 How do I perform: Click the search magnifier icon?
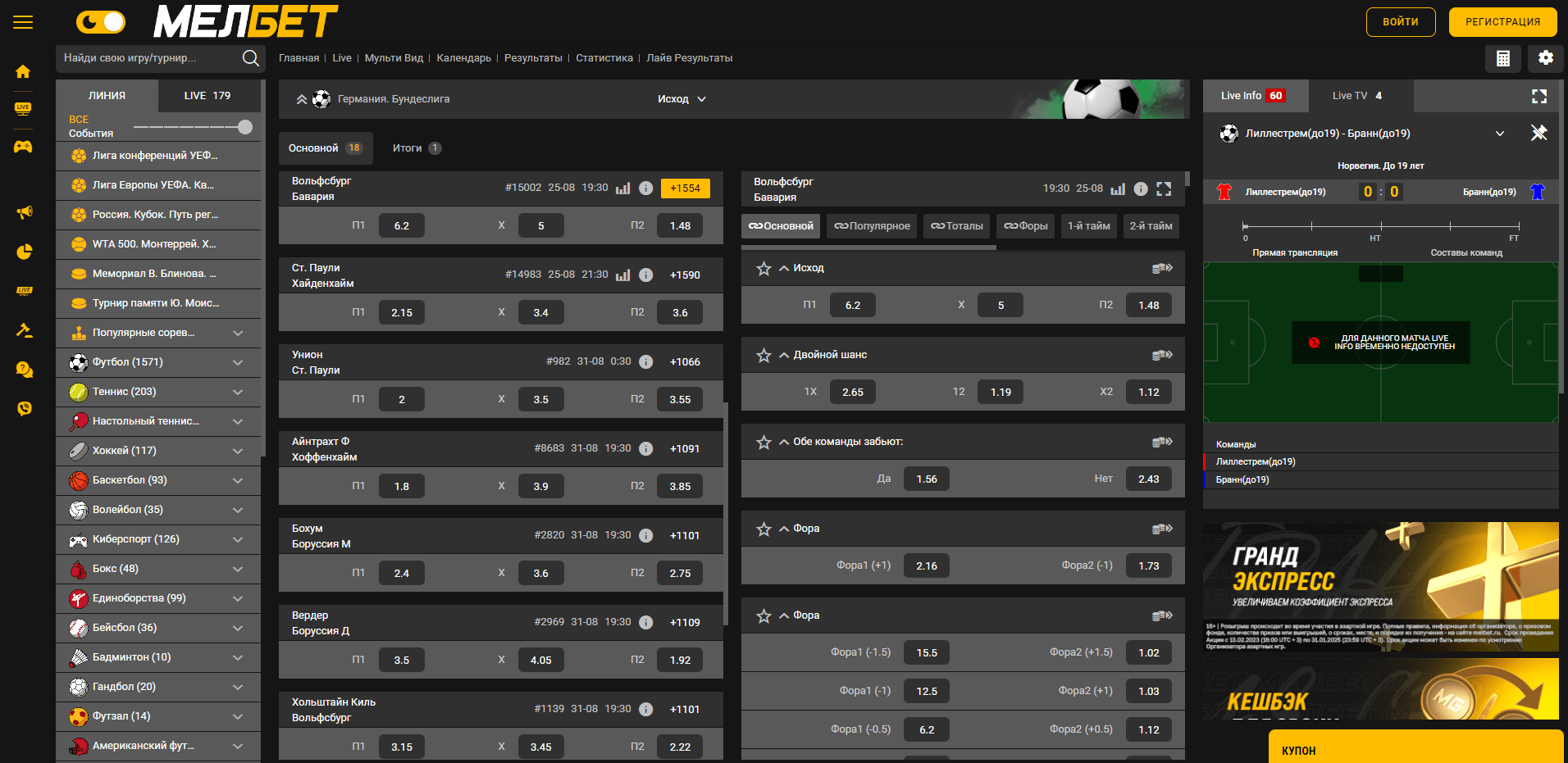(251, 58)
